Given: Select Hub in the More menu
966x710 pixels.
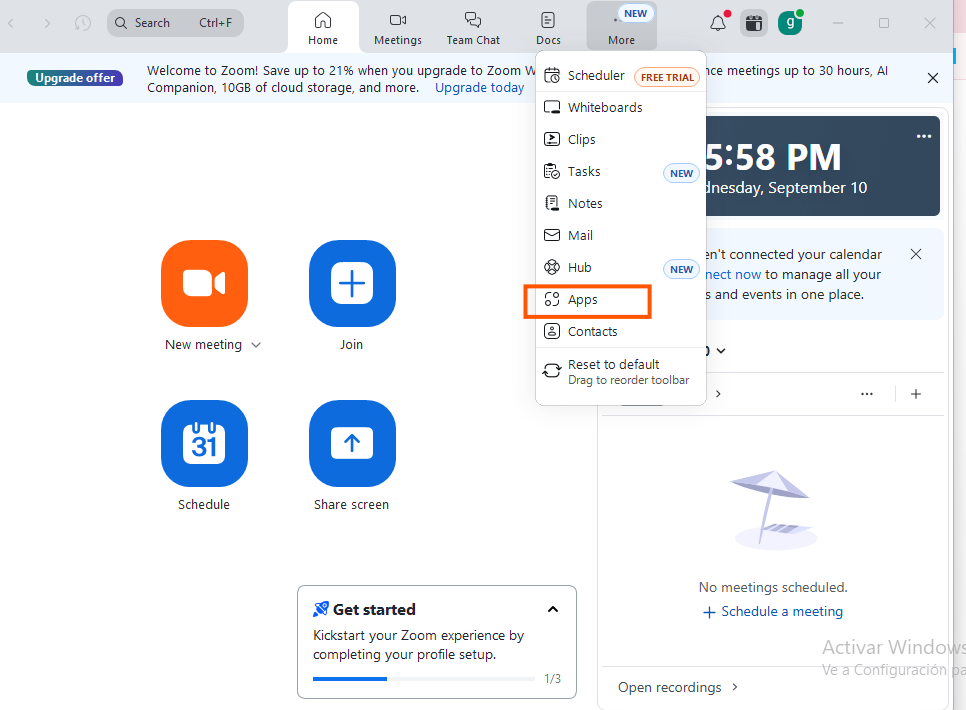Looking at the screenshot, I should (x=621, y=267).
